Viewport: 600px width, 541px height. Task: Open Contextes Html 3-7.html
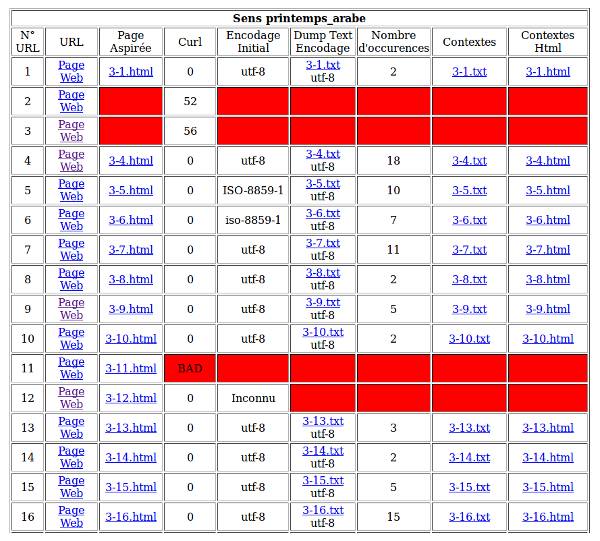(x=548, y=249)
